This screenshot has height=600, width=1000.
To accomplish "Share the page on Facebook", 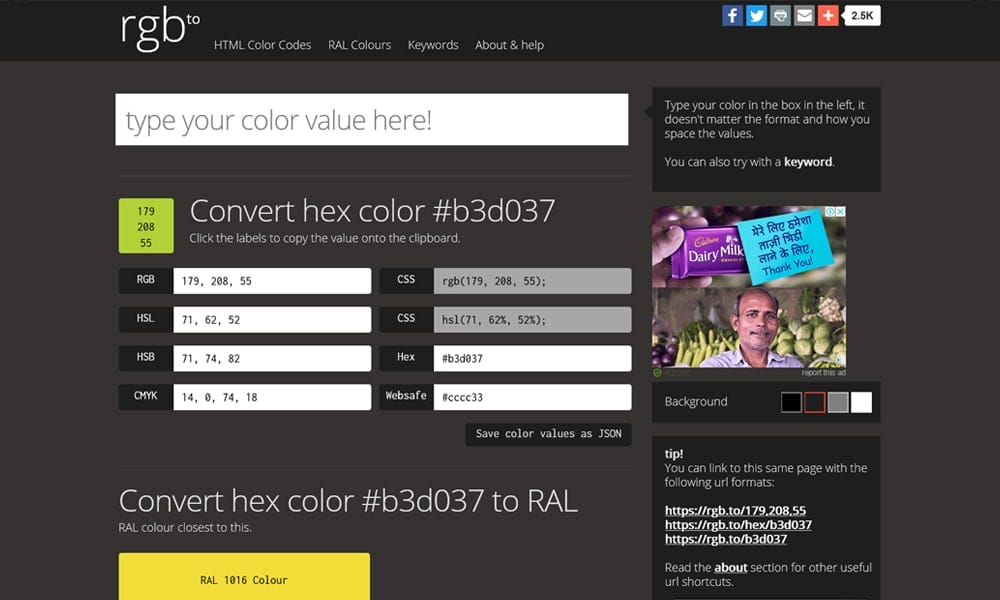I will pos(734,15).
